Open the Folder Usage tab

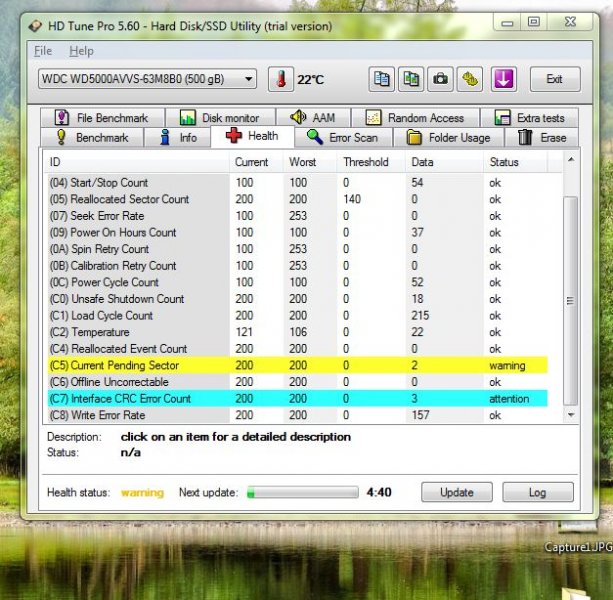(448, 138)
